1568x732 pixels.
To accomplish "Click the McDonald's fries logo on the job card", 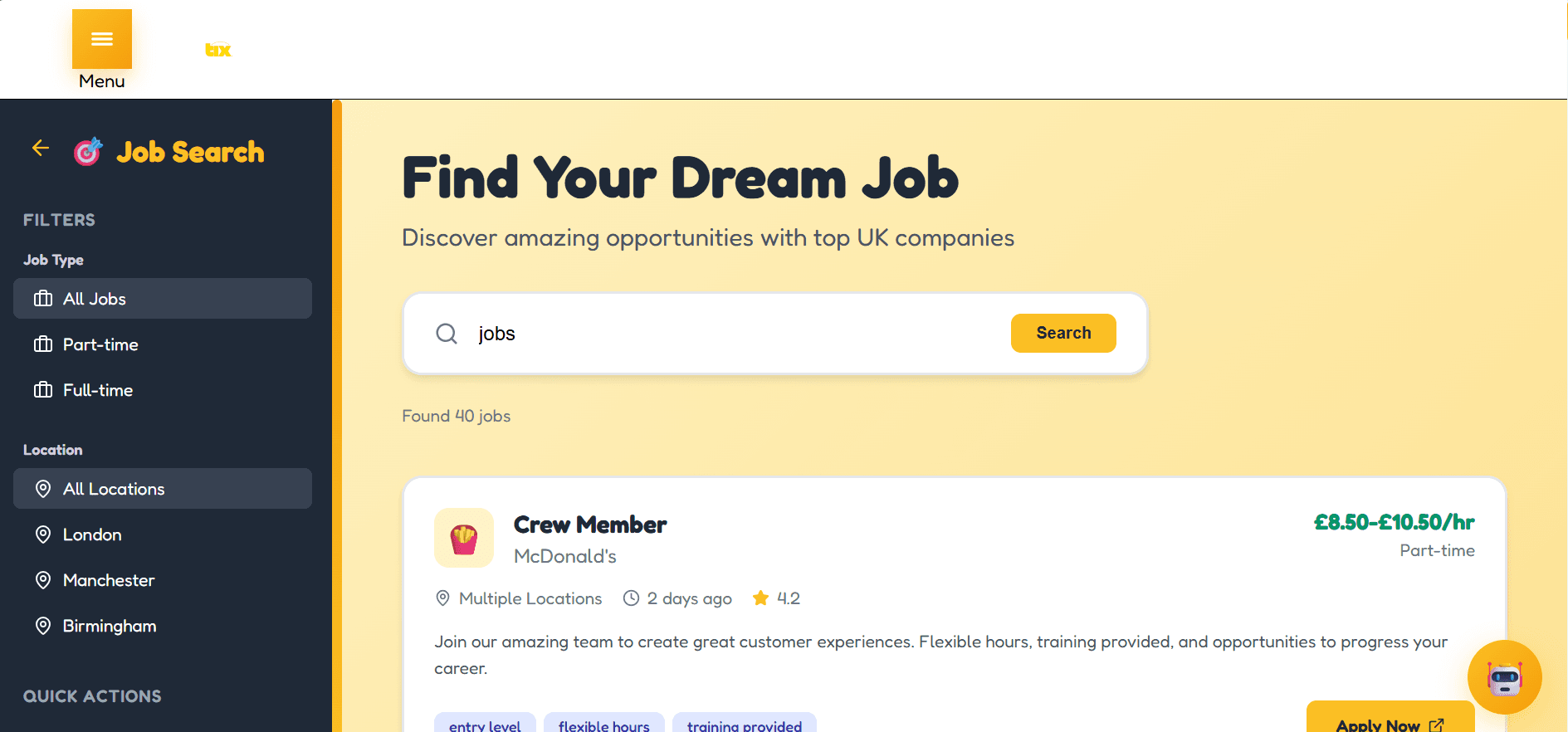I will coord(463,538).
